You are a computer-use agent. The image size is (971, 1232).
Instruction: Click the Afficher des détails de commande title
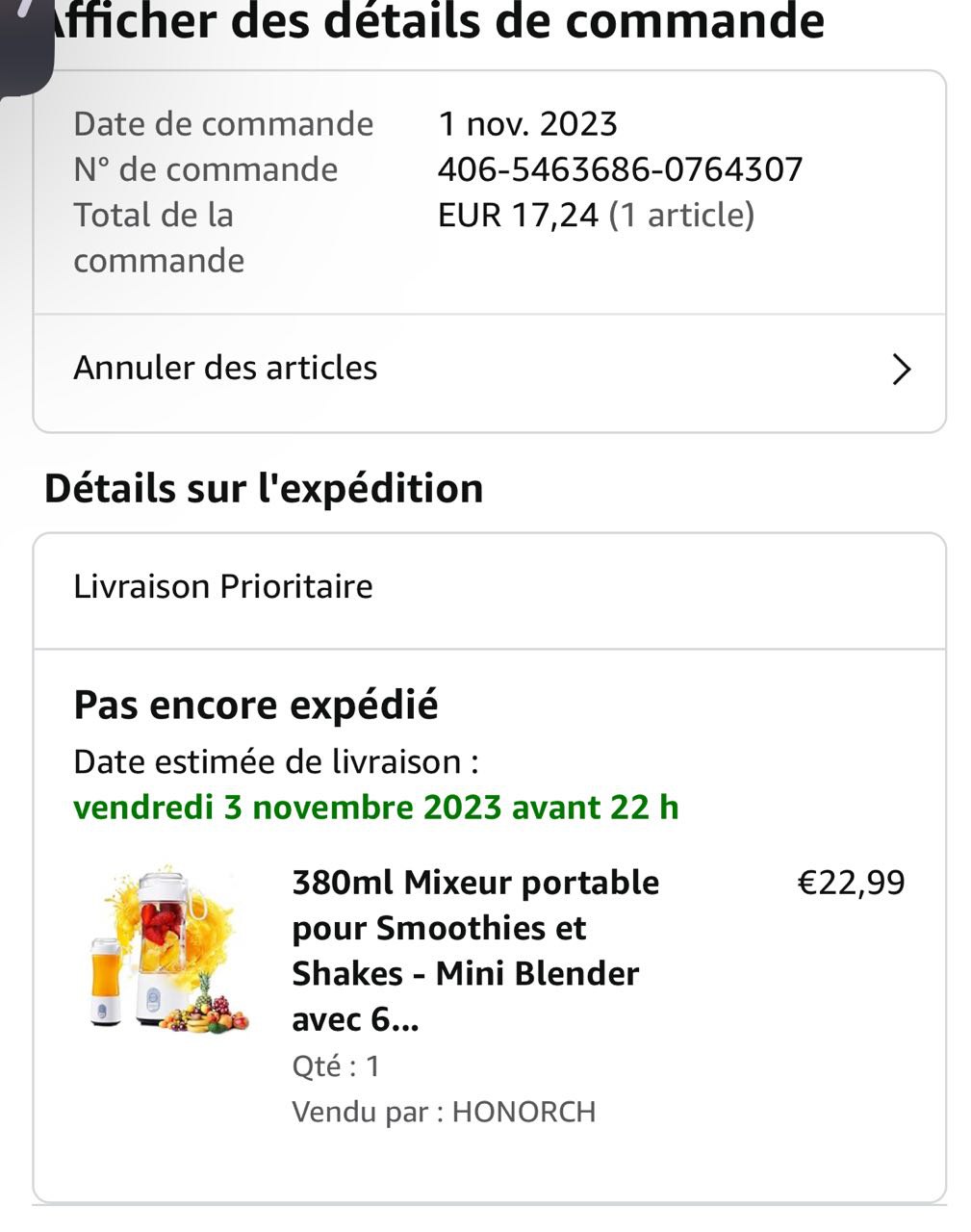pyautogui.click(x=434, y=21)
